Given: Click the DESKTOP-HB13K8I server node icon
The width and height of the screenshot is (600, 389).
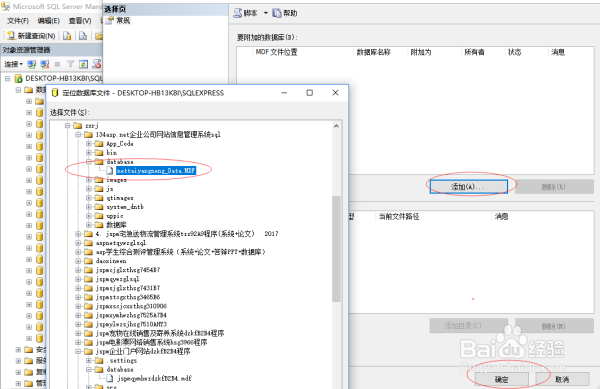Looking at the screenshot, I should click(18, 78).
